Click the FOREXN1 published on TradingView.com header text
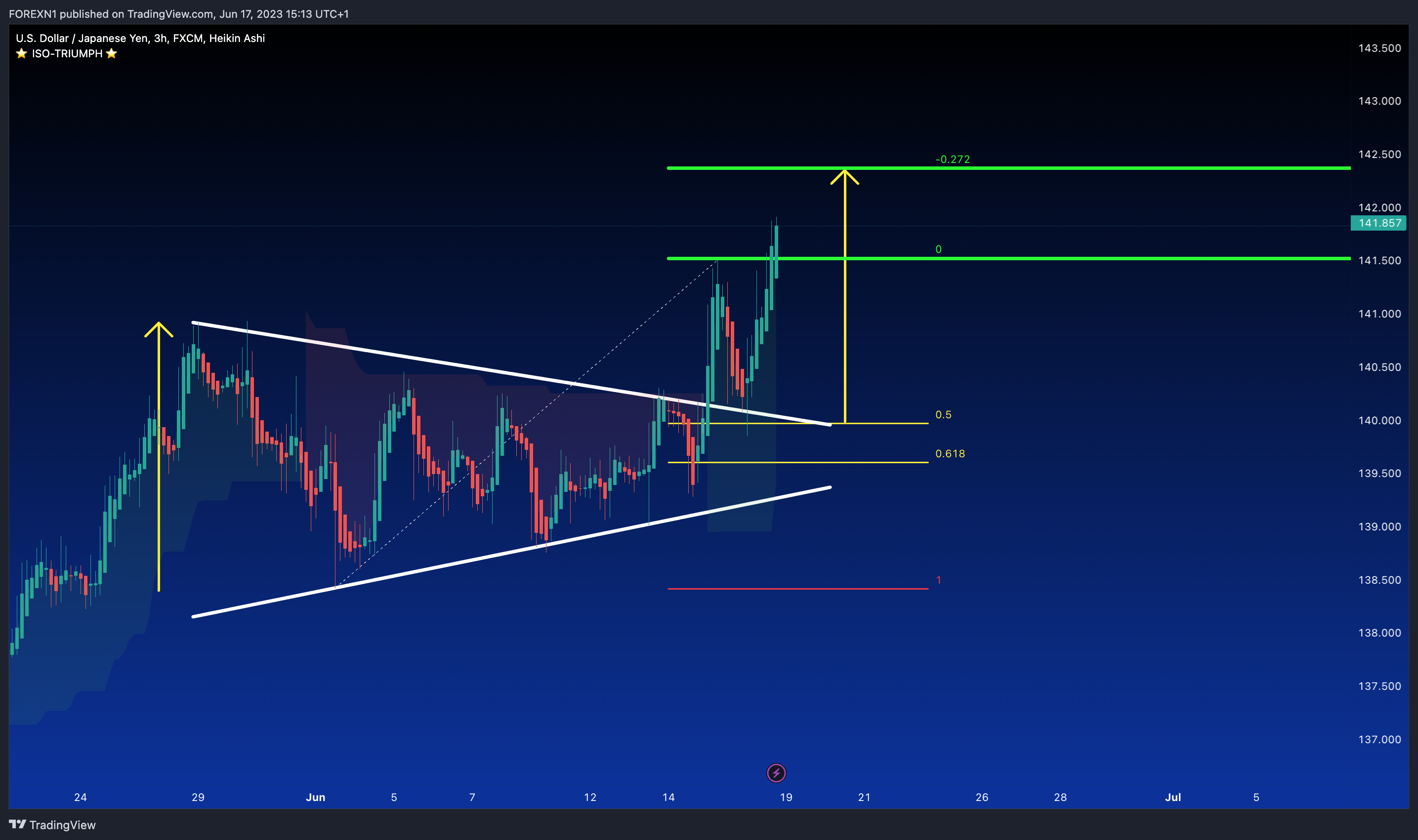The width and height of the screenshot is (1418, 840). point(179,14)
